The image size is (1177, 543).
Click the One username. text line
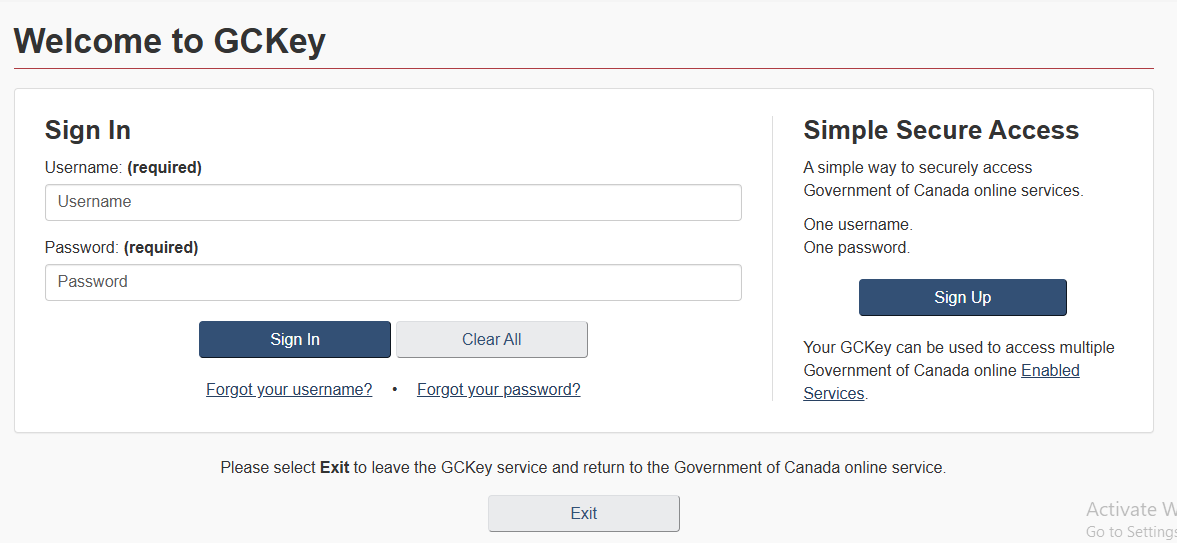858,225
